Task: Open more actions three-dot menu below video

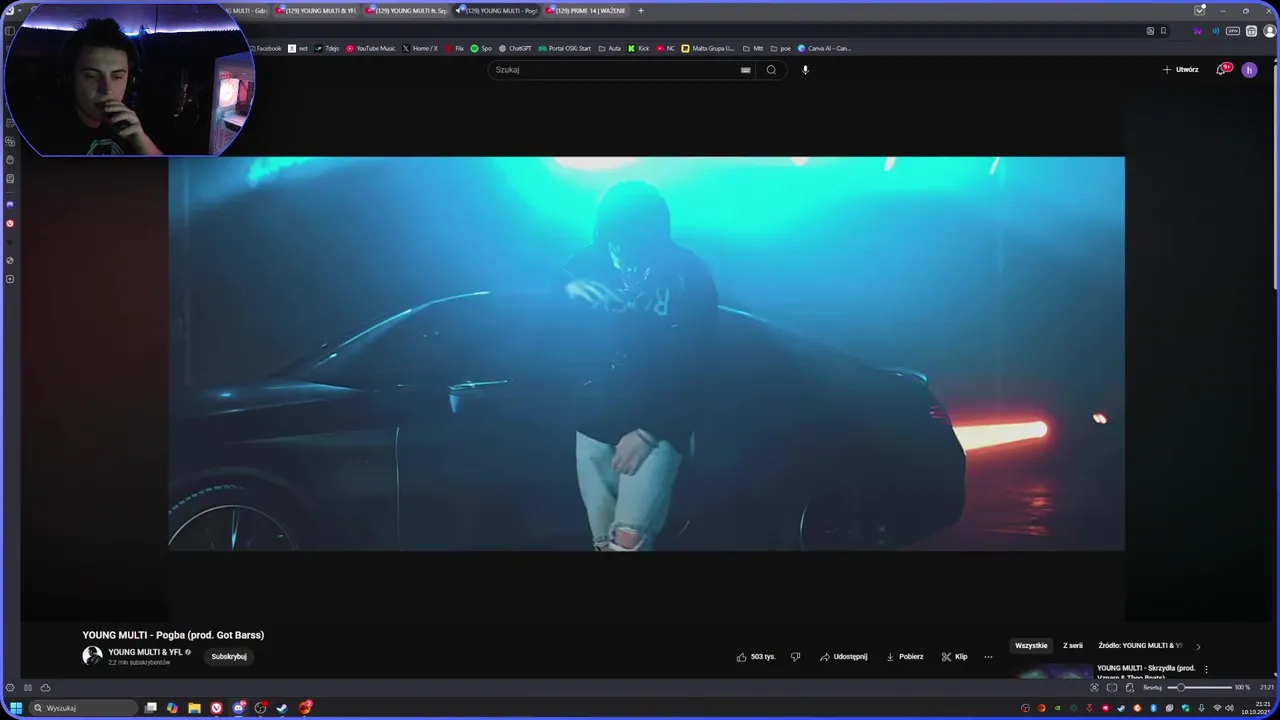Action: point(988,657)
